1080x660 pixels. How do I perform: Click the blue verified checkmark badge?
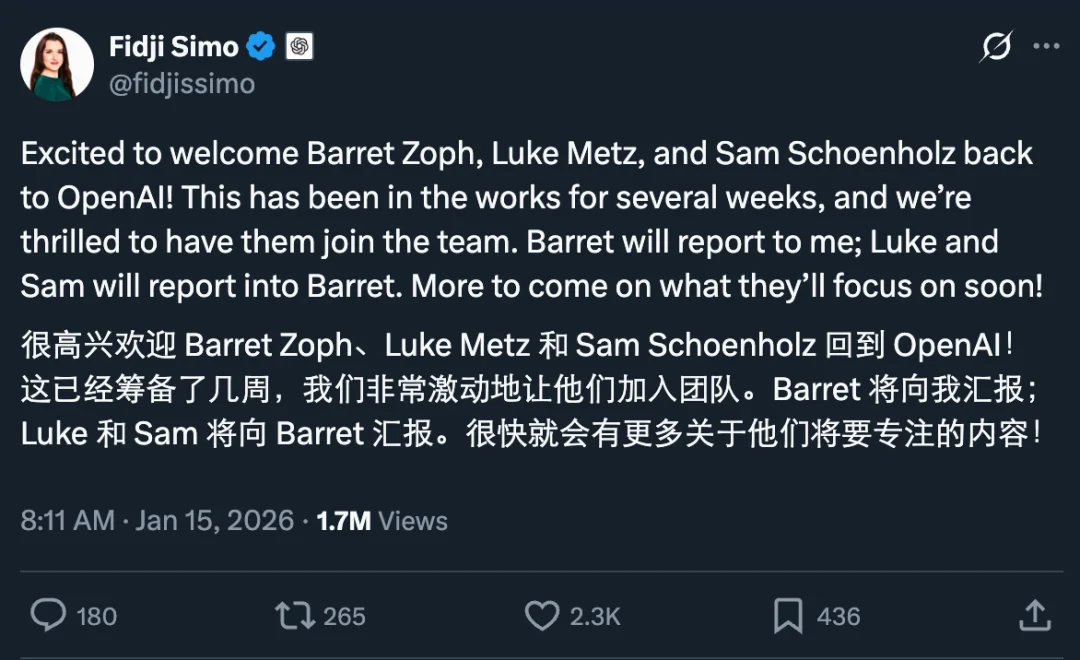(261, 45)
